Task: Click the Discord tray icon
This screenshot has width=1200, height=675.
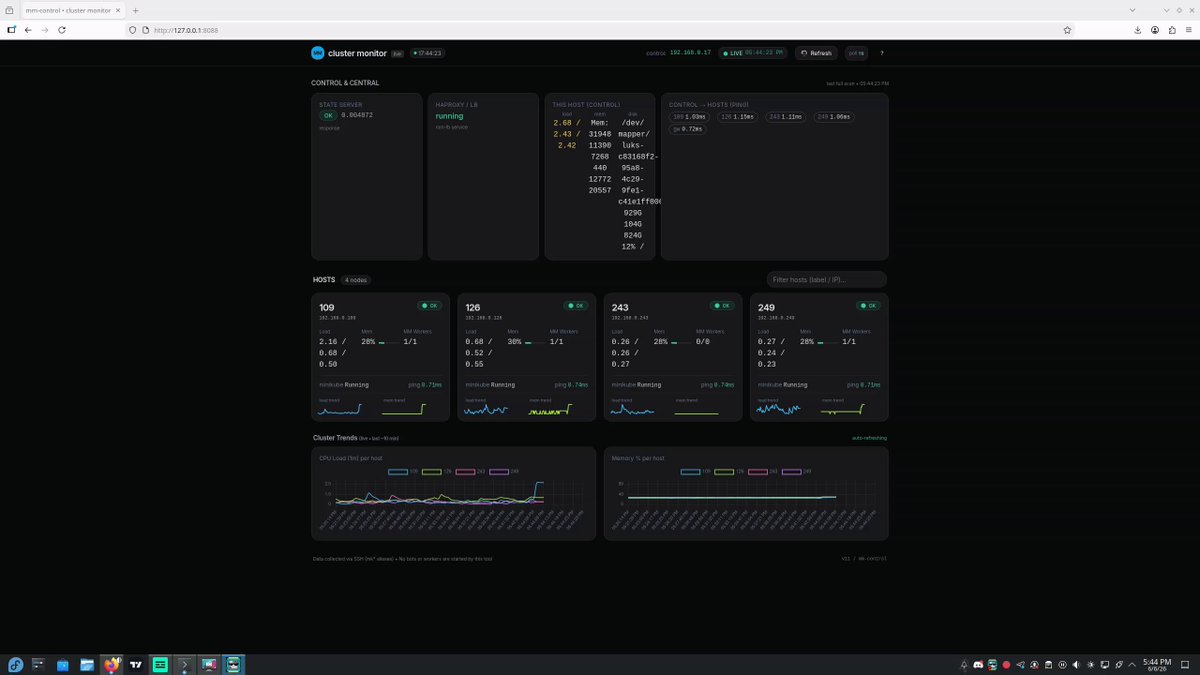Action: tap(978, 664)
